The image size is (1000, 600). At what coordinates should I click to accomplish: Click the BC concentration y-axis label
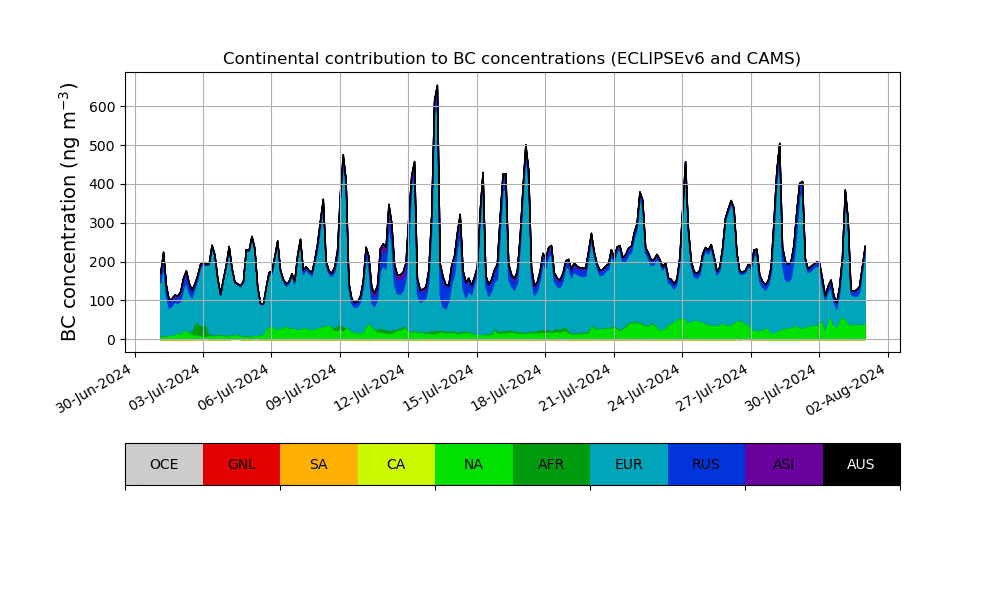pyautogui.click(x=69, y=212)
